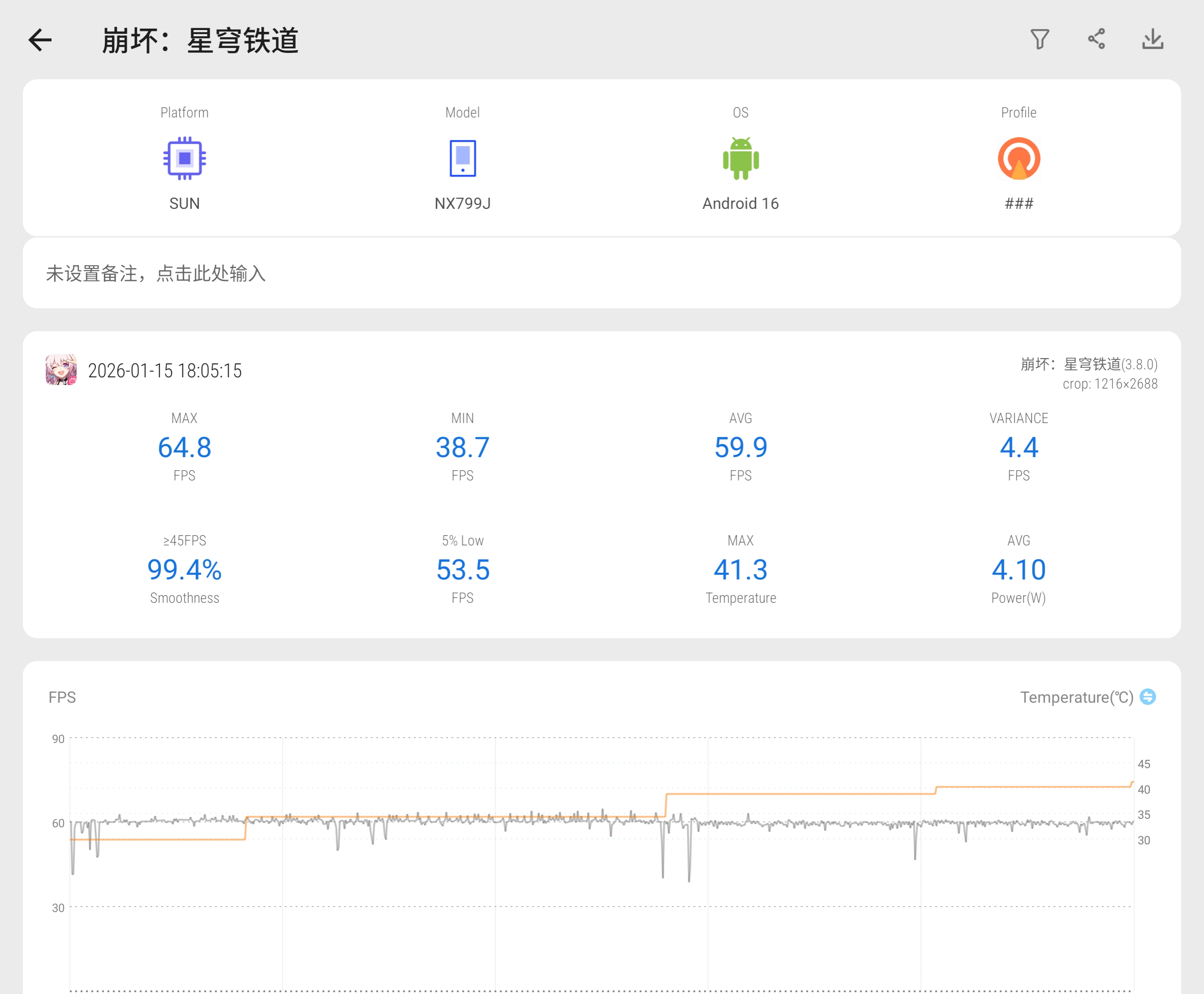Click the VARIANCE 4.4 value

1018,447
